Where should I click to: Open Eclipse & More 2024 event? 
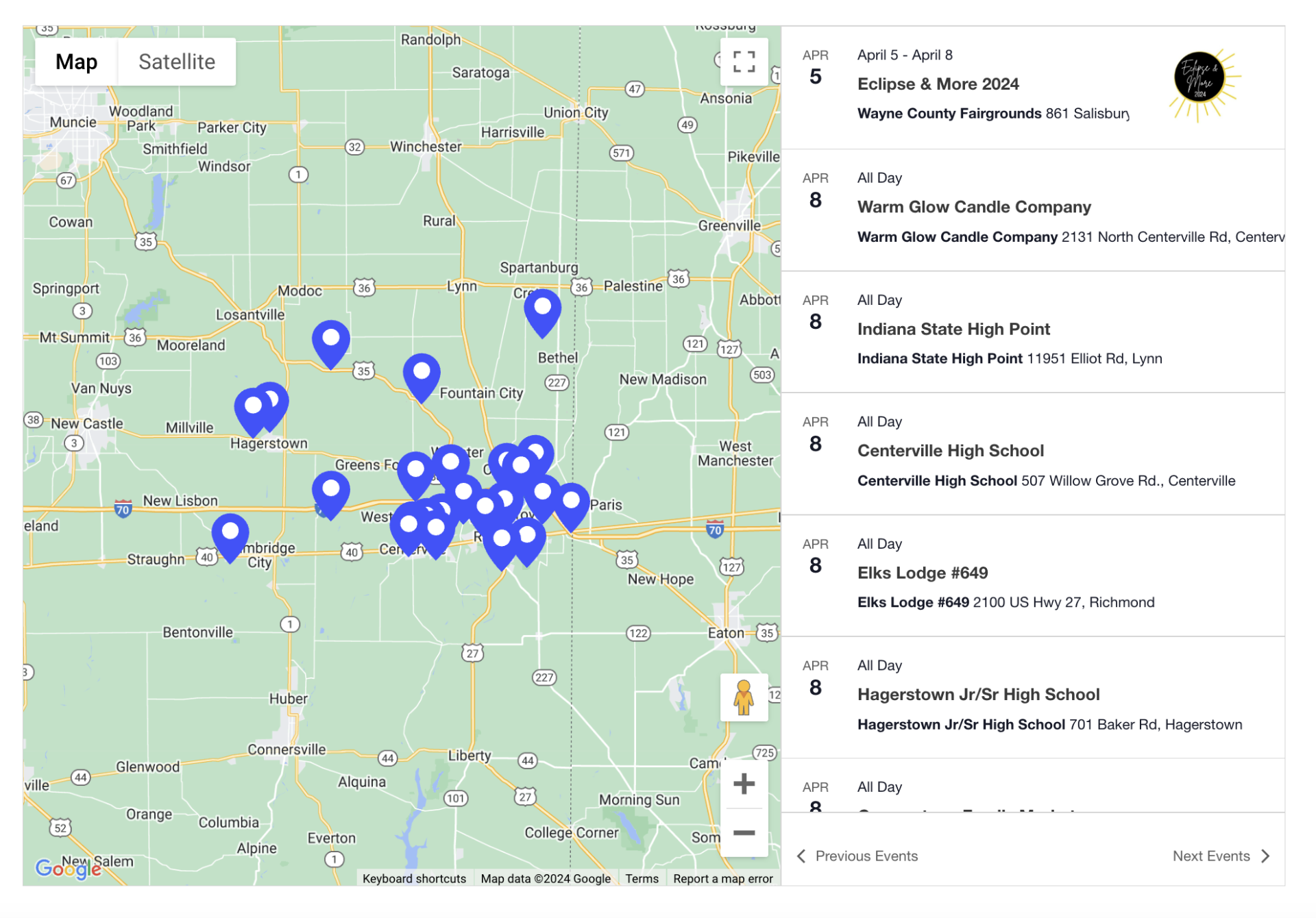tap(938, 84)
